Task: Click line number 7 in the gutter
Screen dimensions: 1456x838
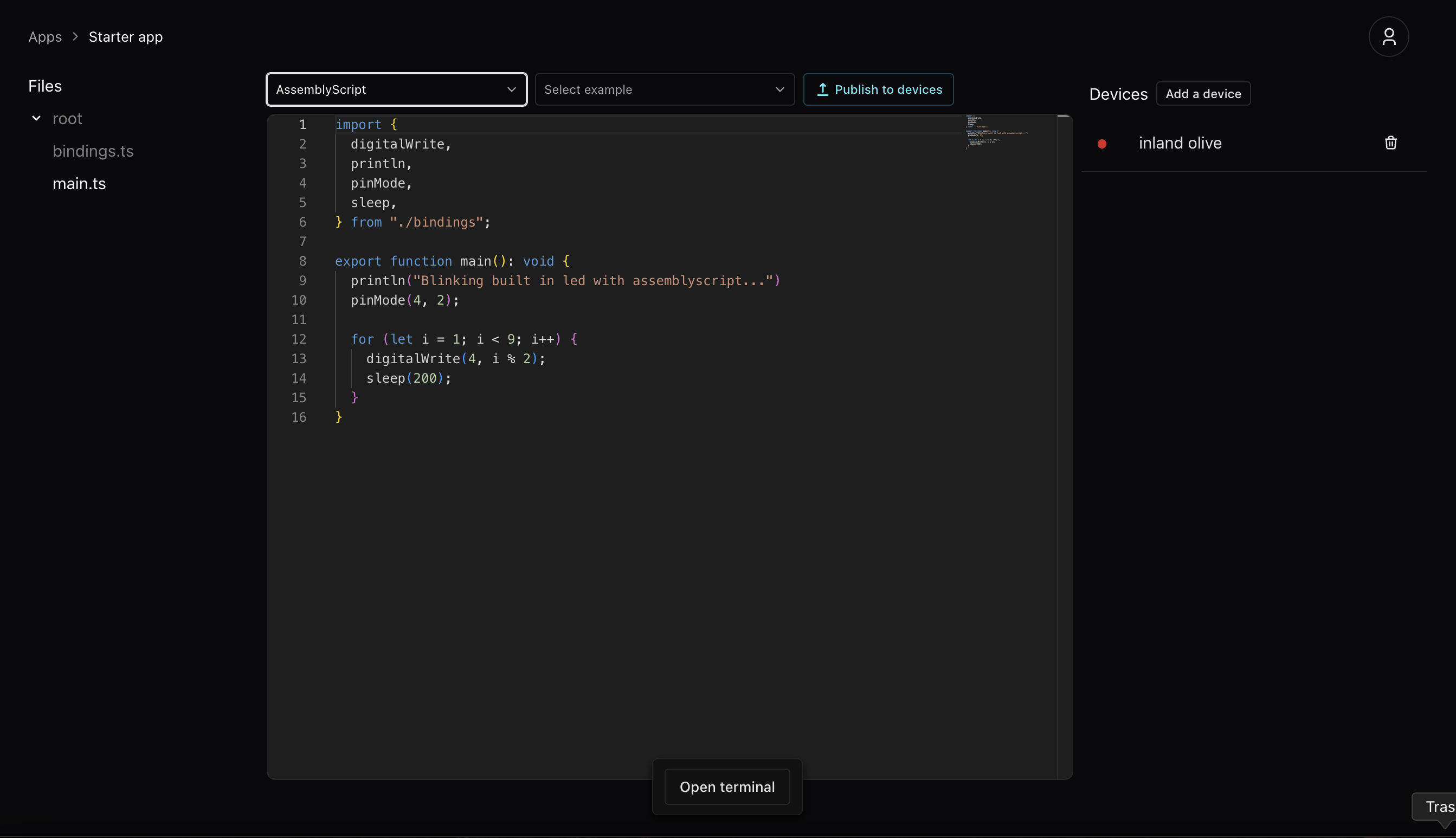Action: (302, 242)
